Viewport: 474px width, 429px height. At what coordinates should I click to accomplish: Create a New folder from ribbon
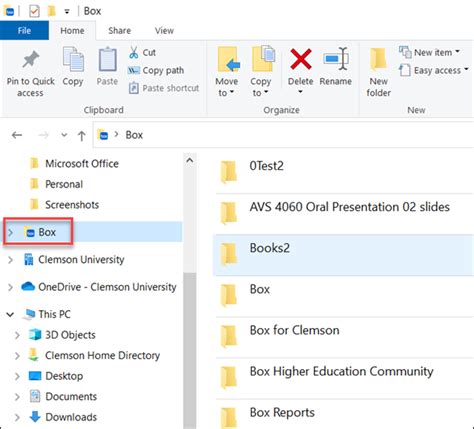coord(379,72)
